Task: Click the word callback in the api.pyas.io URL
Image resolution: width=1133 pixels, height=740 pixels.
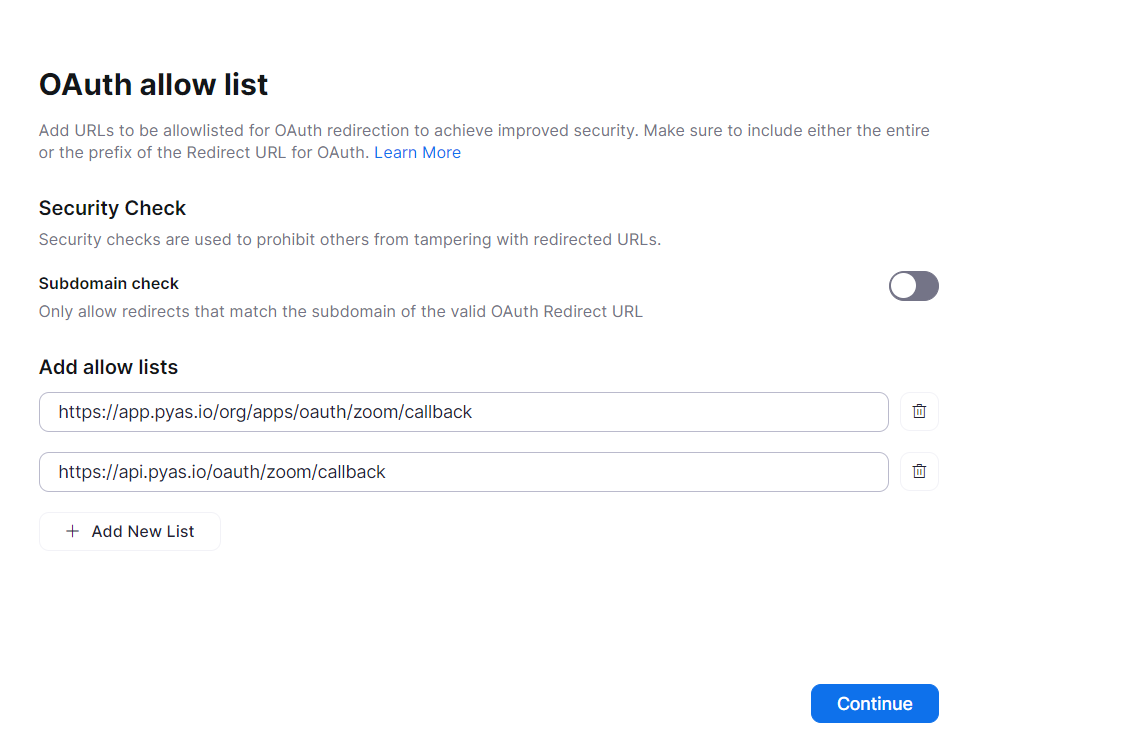Action: click(x=351, y=472)
